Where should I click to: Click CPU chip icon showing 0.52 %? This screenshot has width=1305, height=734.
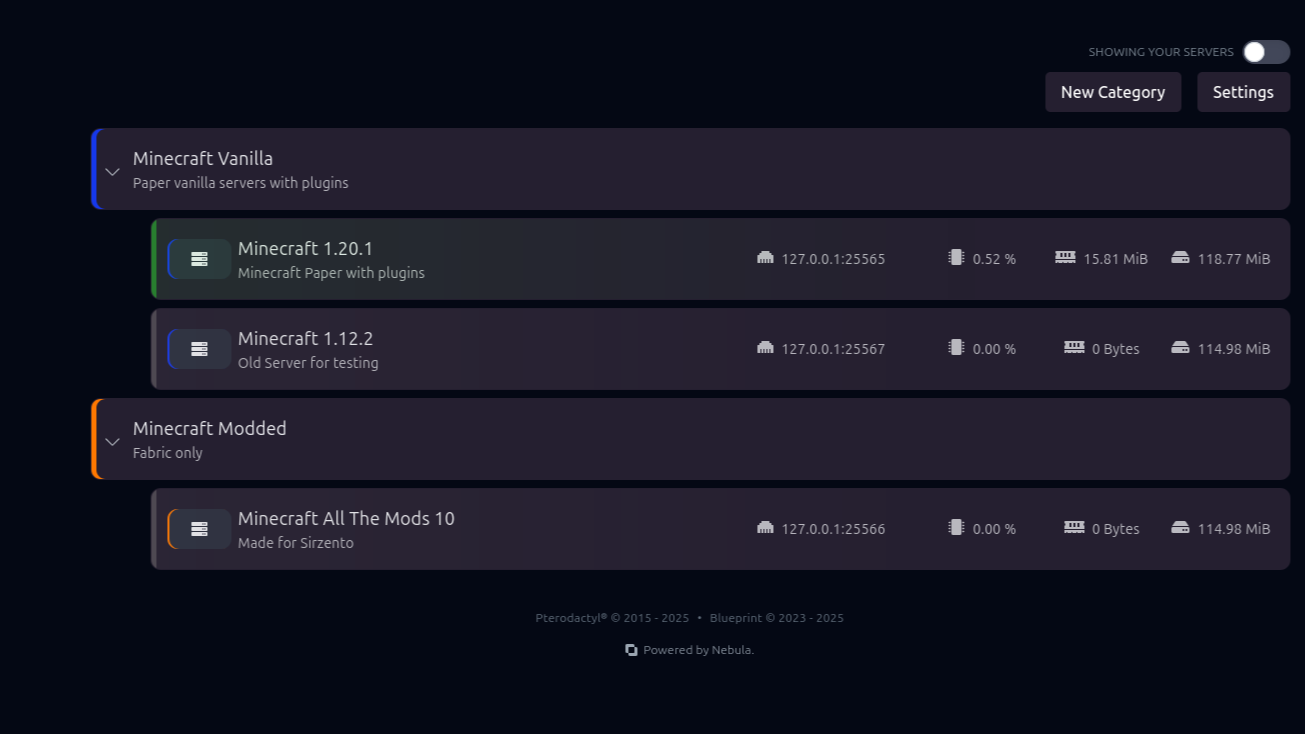pos(956,258)
